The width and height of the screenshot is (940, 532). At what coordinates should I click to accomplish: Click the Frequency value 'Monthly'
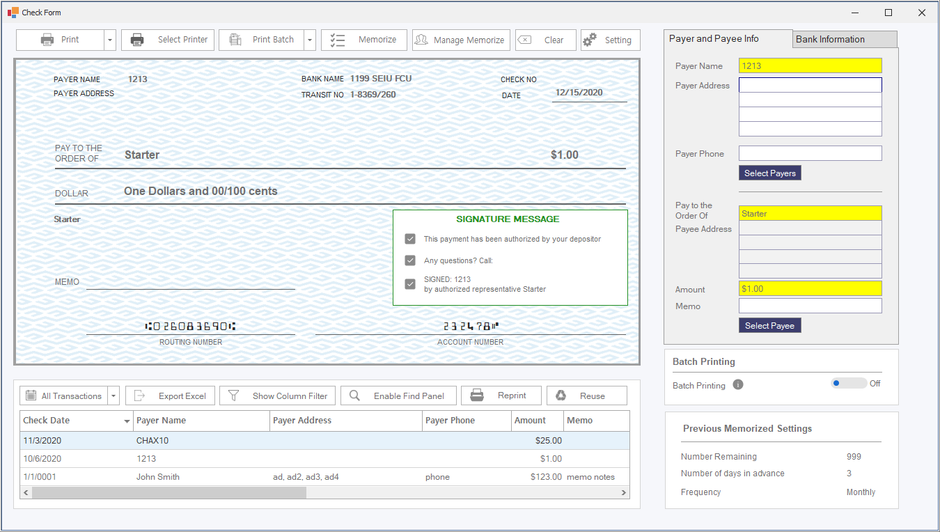coord(860,492)
